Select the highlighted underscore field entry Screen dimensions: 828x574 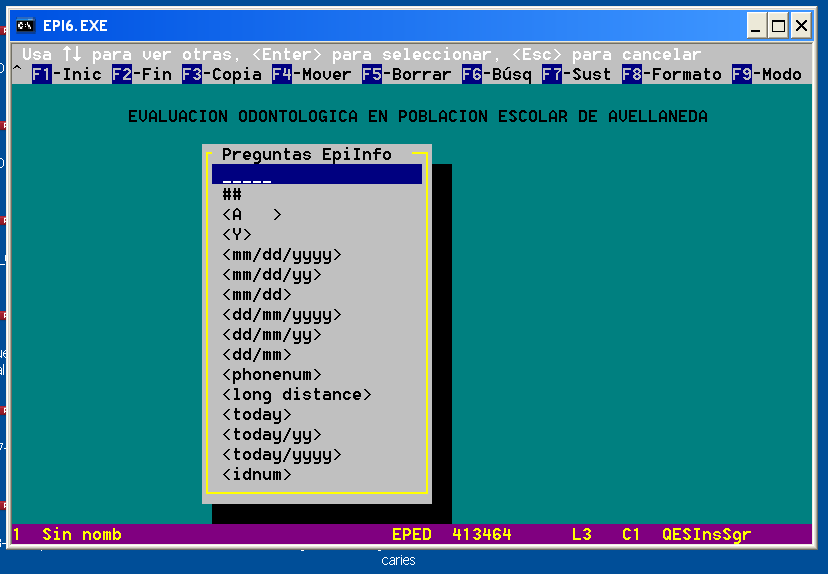(317, 174)
